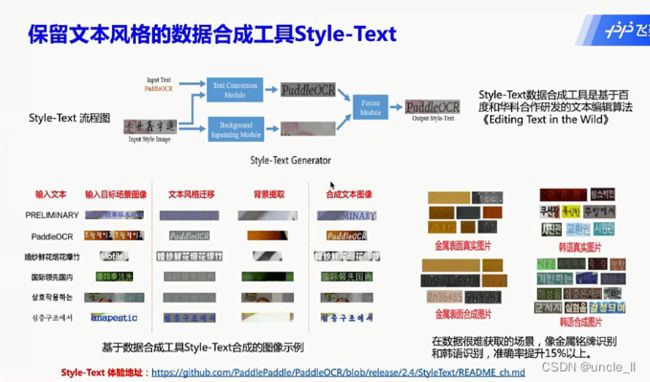The width and height of the screenshot is (650, 382).
Task: Select the Output Style Text PaddleOCR image
Action: tap(432, 107)
